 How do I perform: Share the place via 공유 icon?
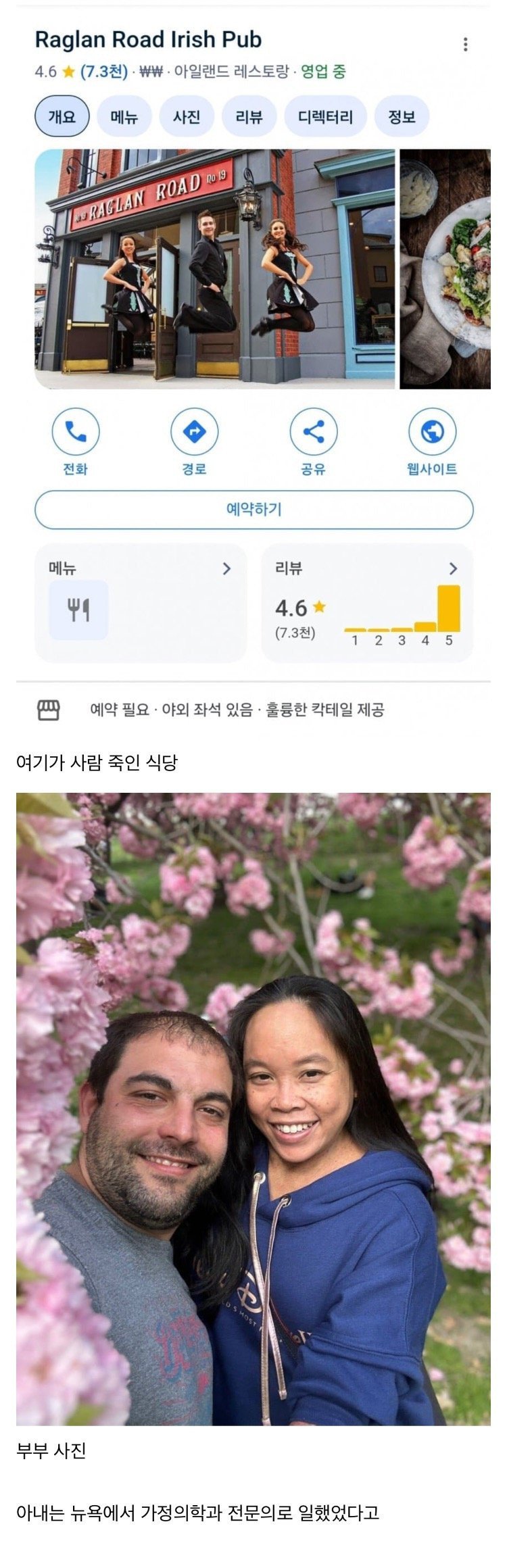click(313, 431)
